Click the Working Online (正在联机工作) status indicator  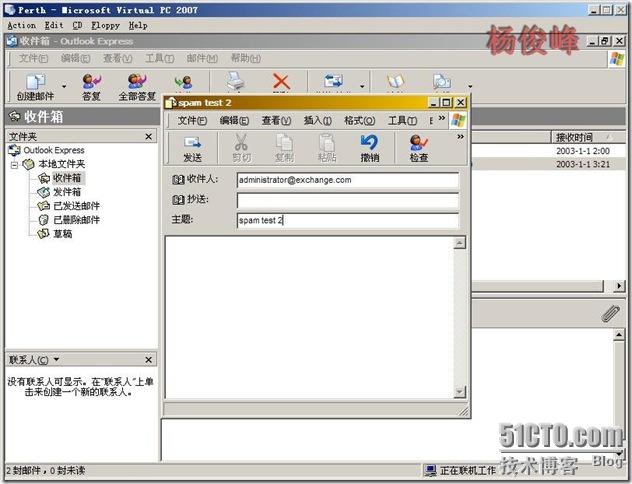[461, 470]
